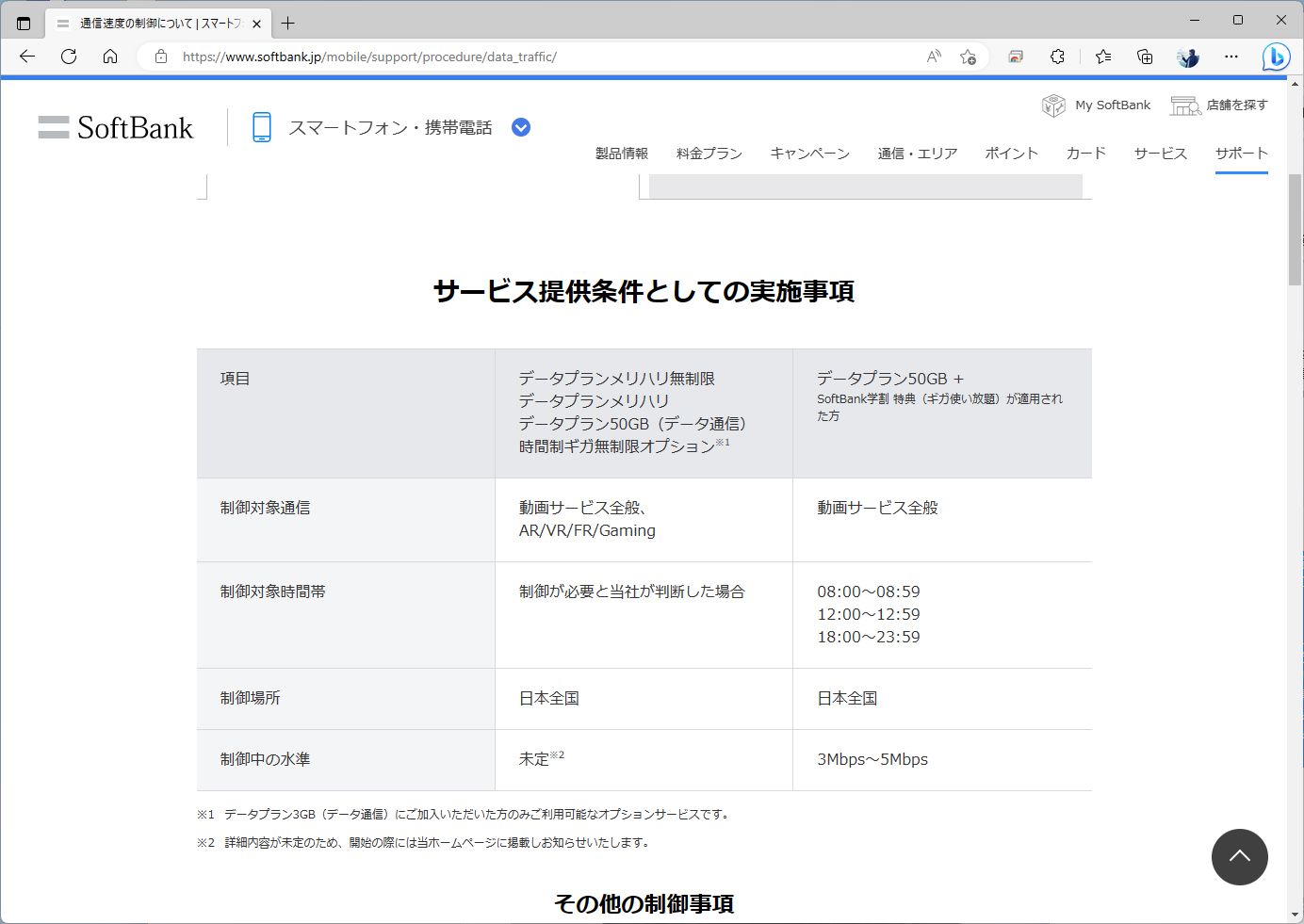This screenshot has height=924, width=1304.
Task: Click the browser Back arrow
Action: click(x=27, y=57)
